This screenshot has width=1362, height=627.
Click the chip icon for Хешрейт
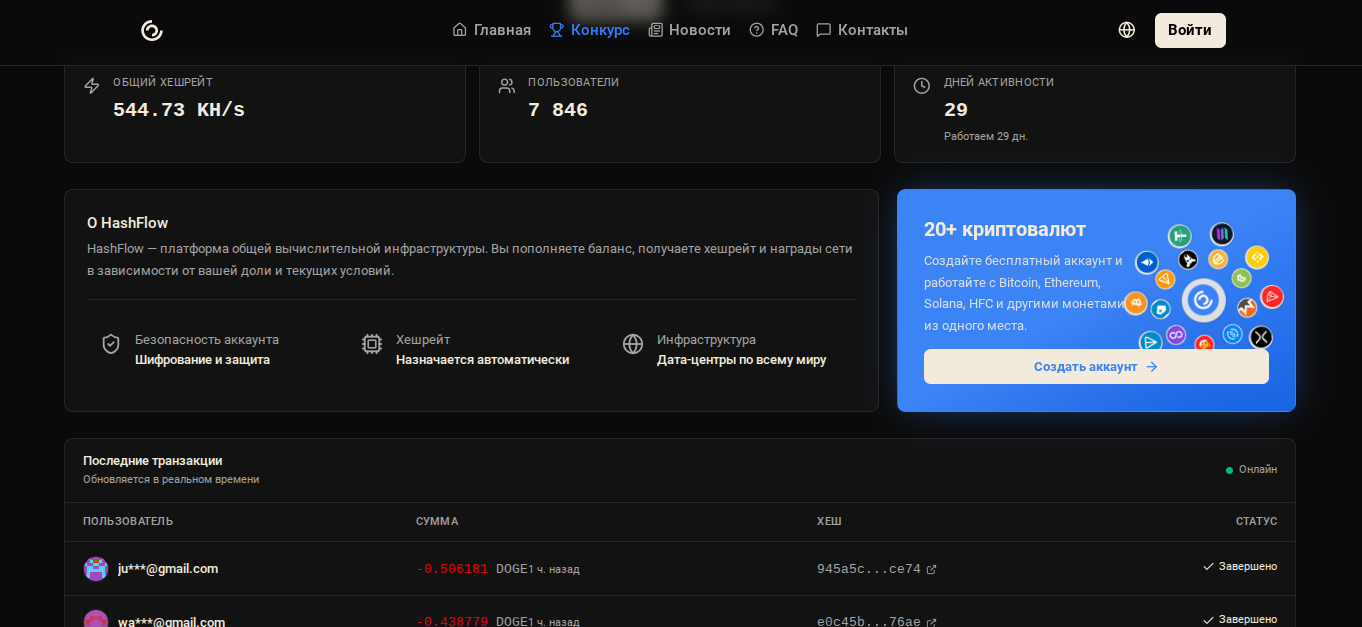click(372, 344)
